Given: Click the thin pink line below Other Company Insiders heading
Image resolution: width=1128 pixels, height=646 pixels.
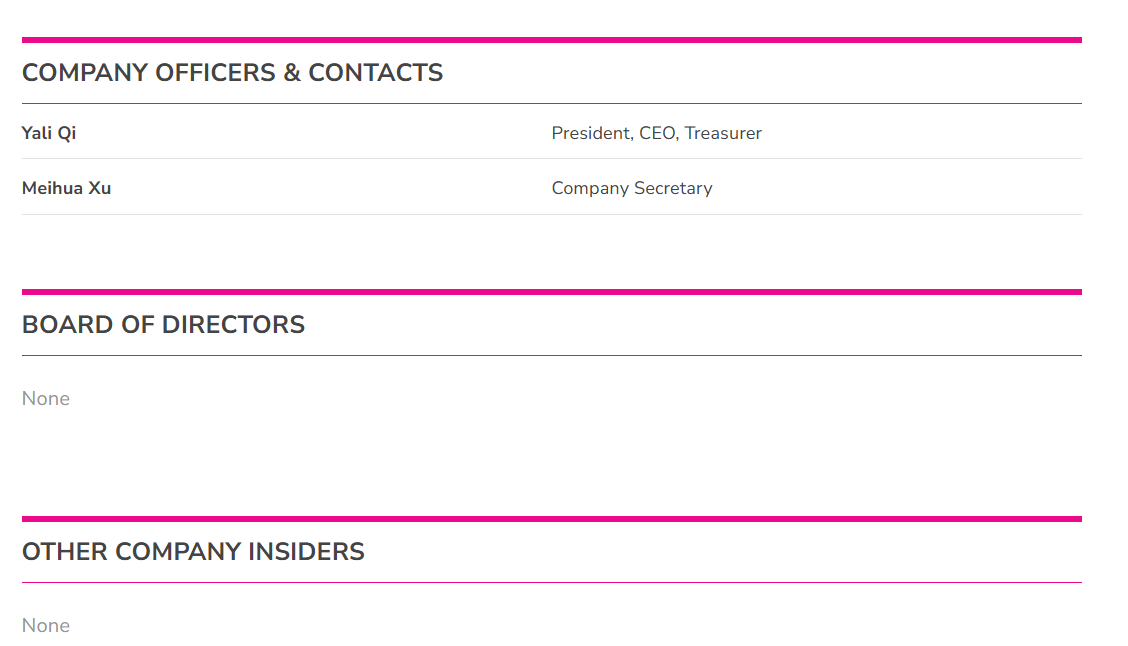Looking at the screenshot, I should coord(552,582).
